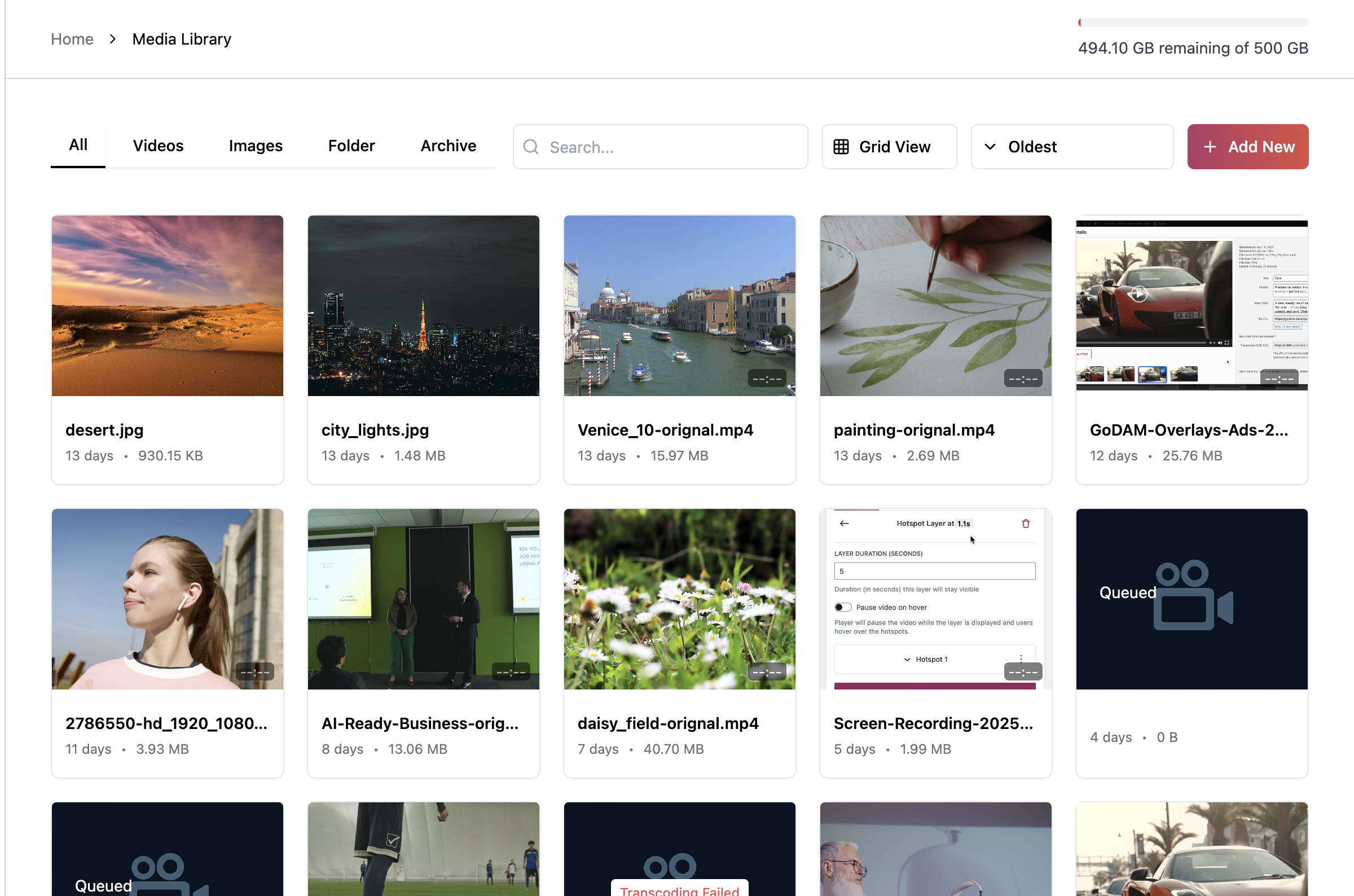Open the desert.jpg thumbnail
The image size is (1354, 896).
coord(168,306)
